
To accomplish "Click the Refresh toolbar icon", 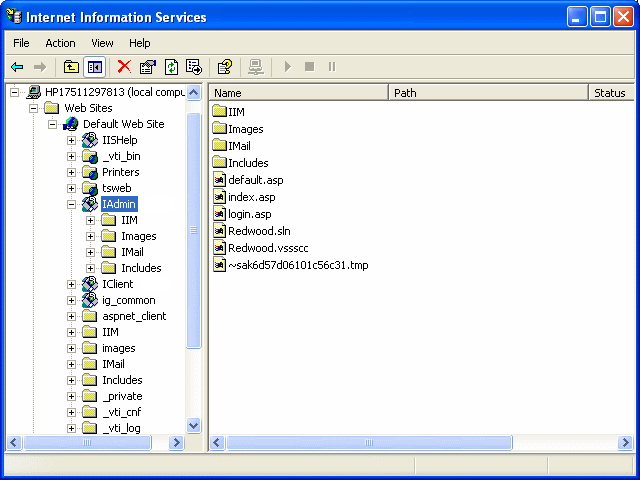I will pyautogui.click(x=171, y=67).
